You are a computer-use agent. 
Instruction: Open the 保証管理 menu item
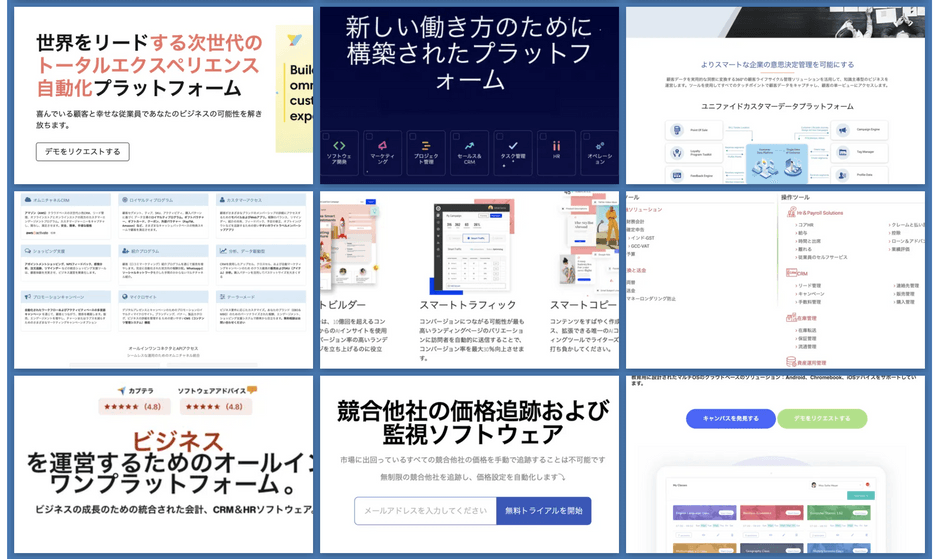click(806, 338)
